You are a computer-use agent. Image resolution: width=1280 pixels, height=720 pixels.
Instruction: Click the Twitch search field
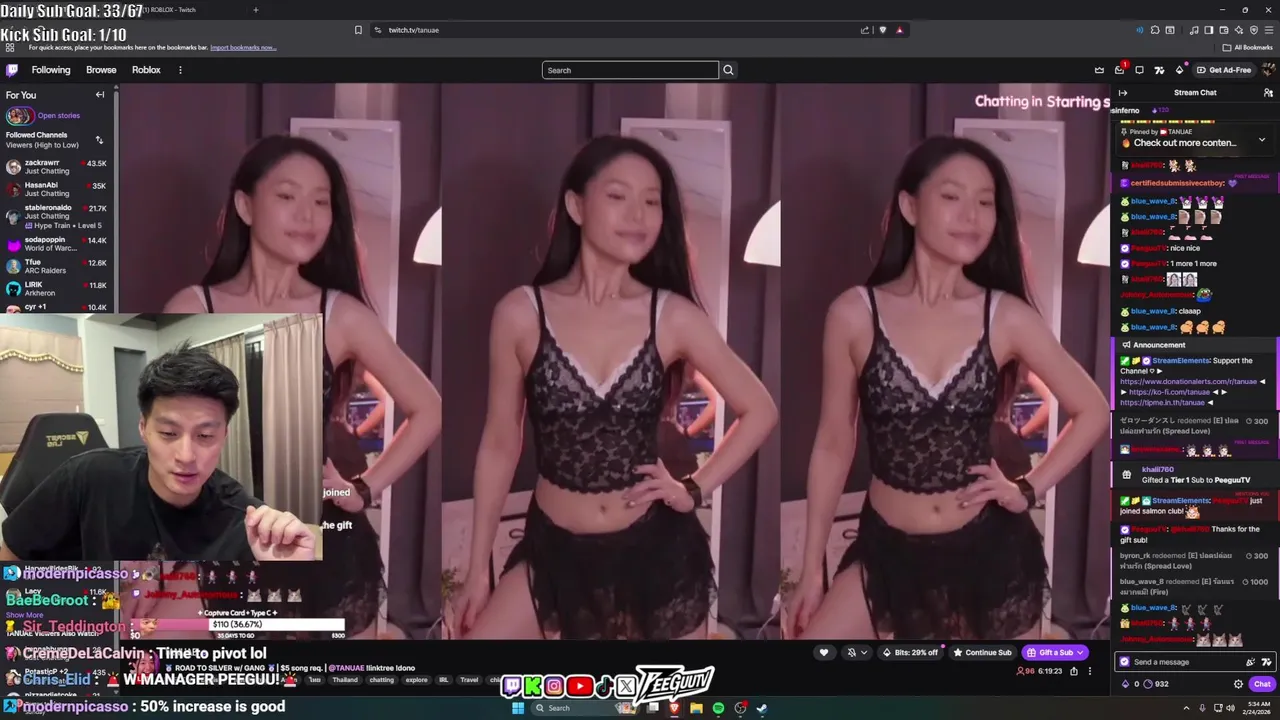(x=630, y=70)
